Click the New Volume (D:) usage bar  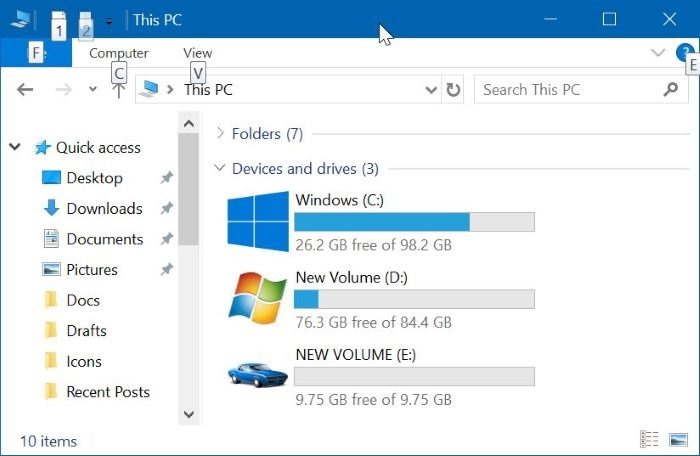pyautogui.click(x=414, y=299)
